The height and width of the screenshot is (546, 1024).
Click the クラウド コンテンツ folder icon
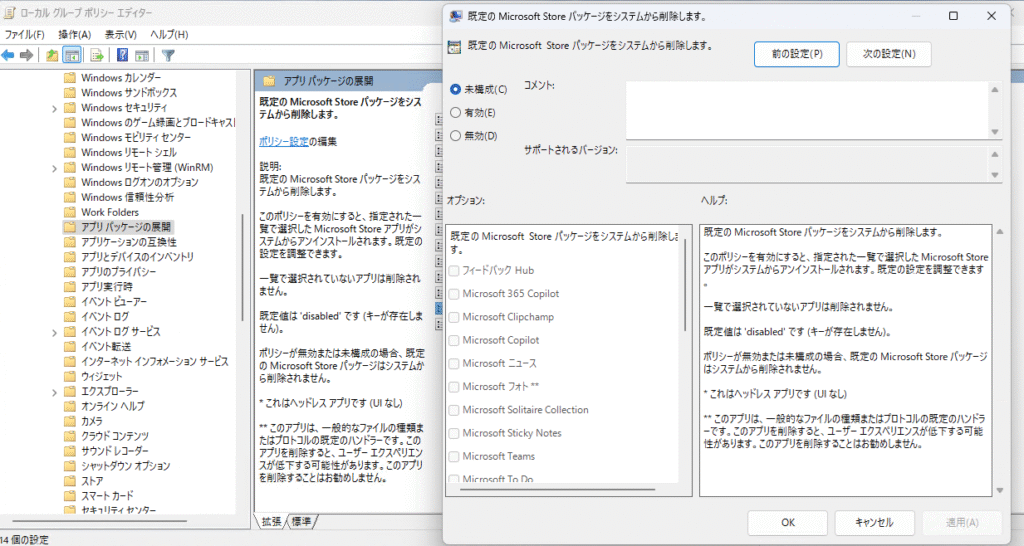point(70,436)
